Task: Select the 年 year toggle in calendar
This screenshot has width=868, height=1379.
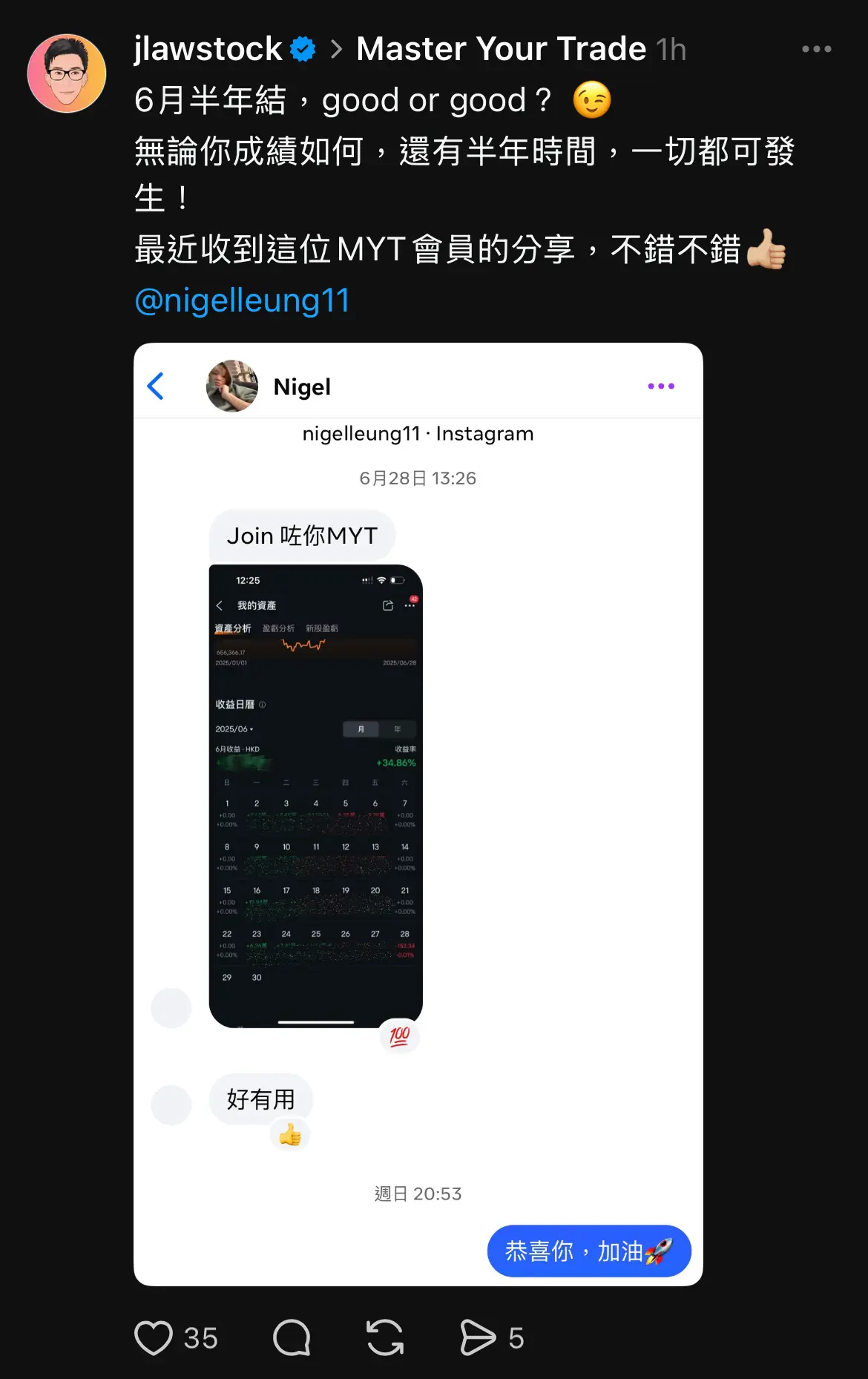Action: (x=398, y=729)
